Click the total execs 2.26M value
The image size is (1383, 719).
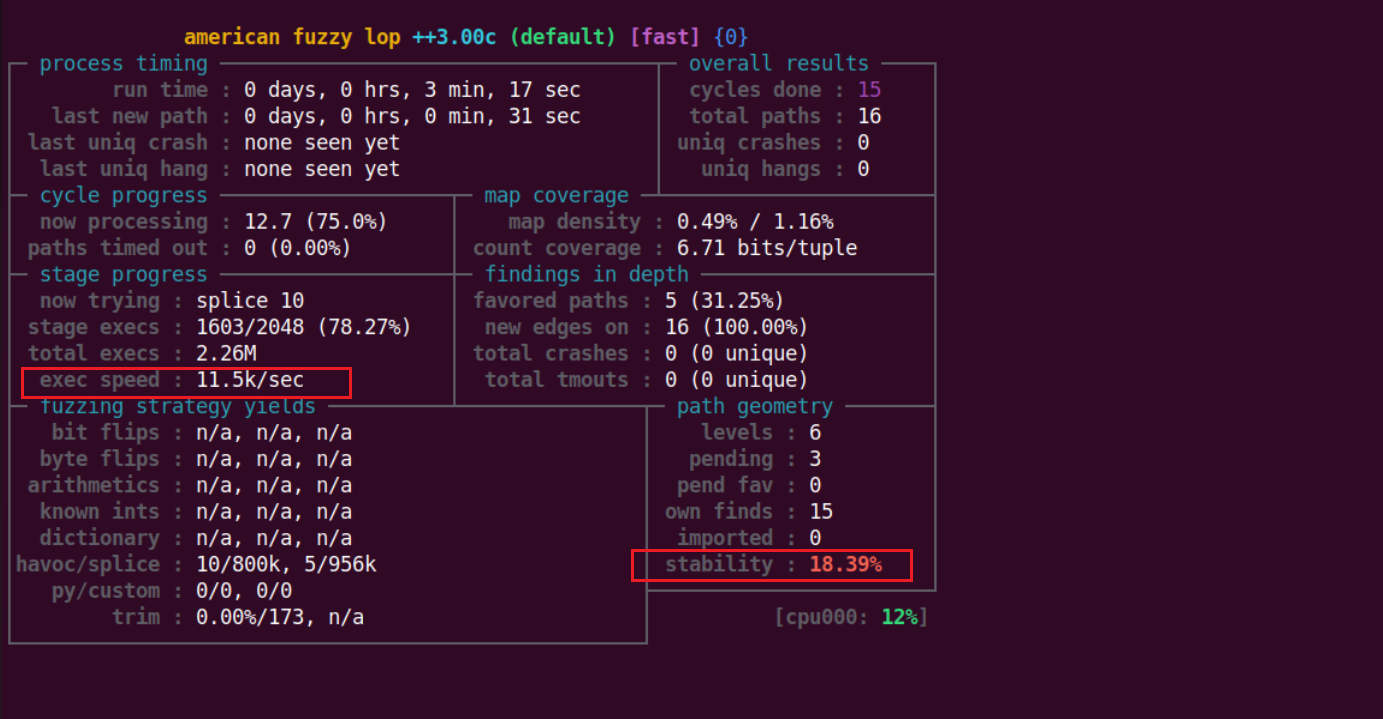pyautogui.click(x=228, y=353)
